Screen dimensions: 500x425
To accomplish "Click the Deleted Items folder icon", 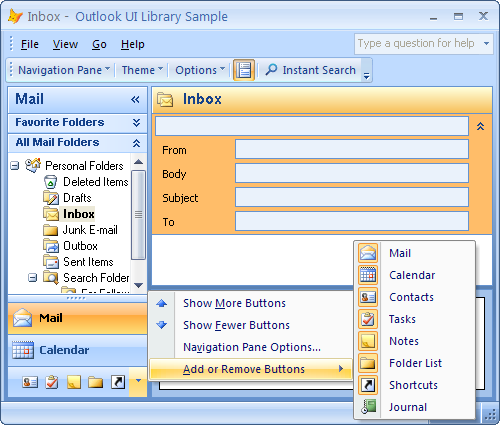I will 50,182.
